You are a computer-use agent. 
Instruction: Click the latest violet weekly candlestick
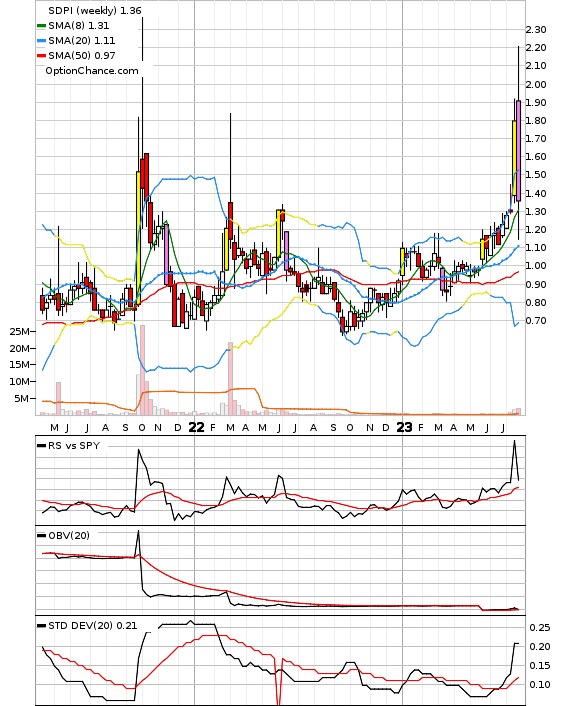pyautogui.click(x=518, y=150)
